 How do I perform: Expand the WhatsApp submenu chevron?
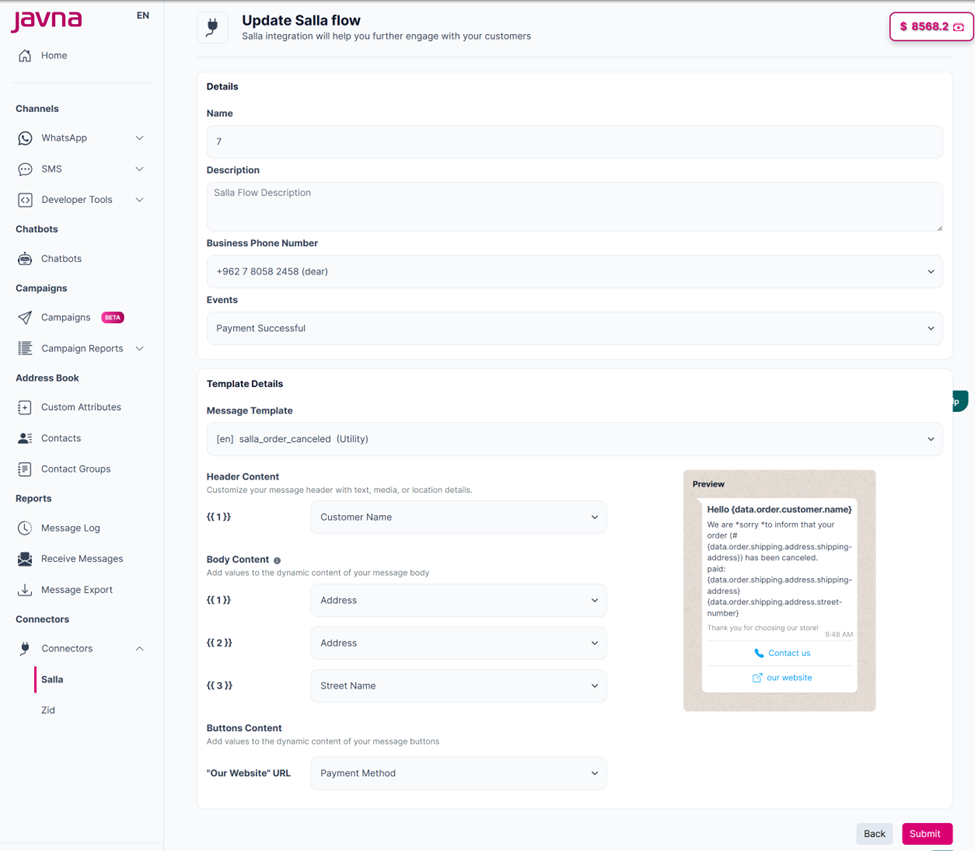pyautogui.click(x=139, y=138)
